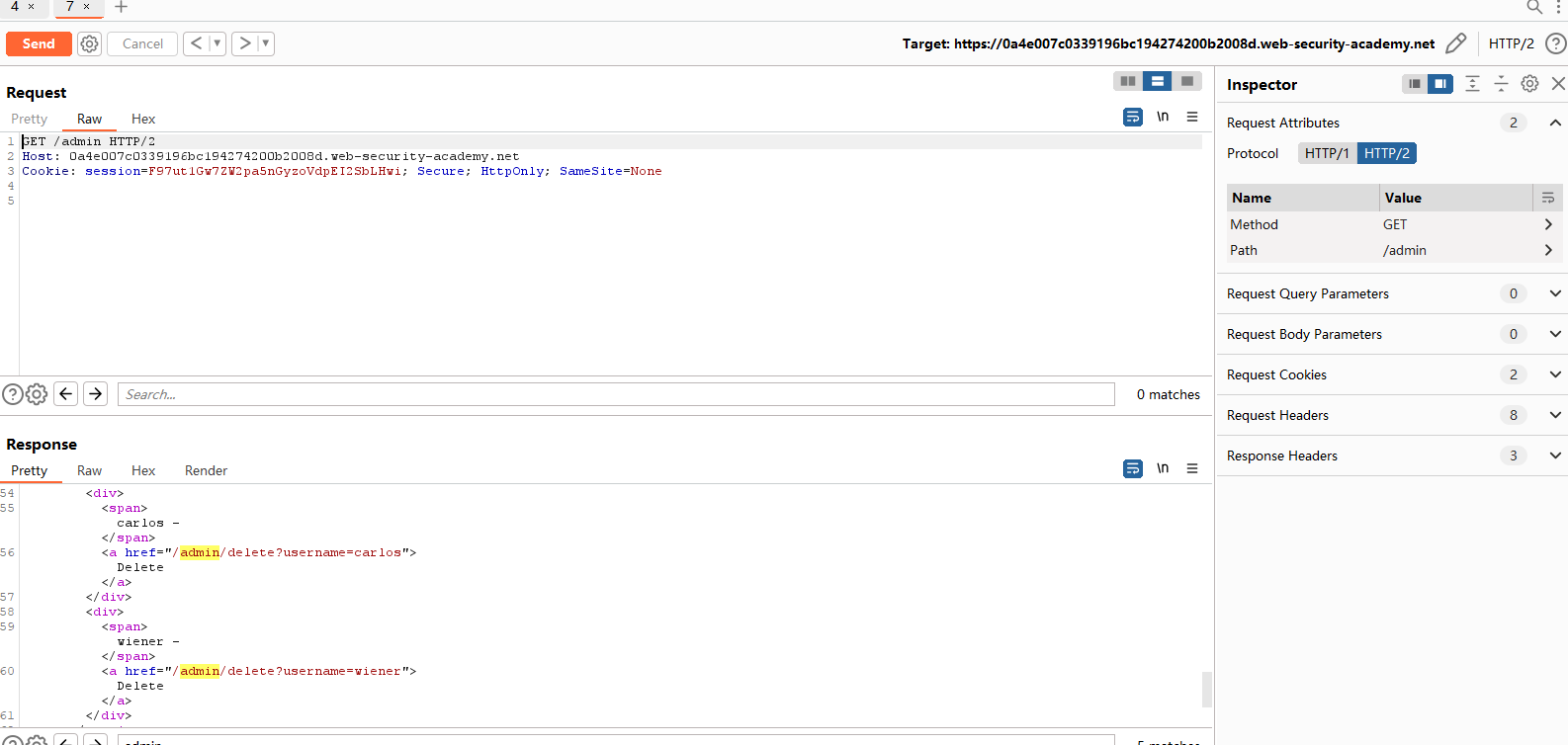1568x745 pixels.
Task: Switch Request view to Raw tab
Action: pyautogui.click(x=89, y=119)
